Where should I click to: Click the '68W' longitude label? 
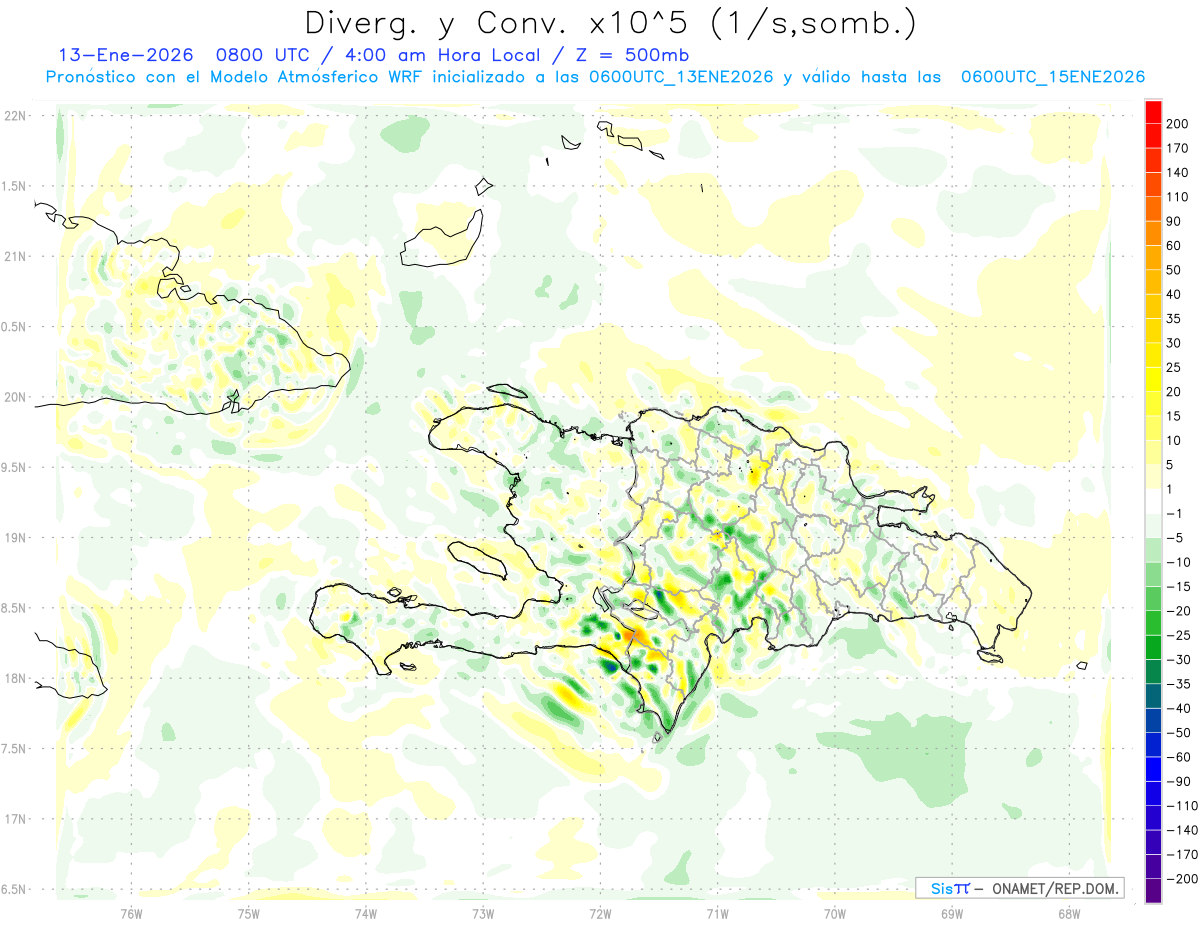click(1069, 913)
